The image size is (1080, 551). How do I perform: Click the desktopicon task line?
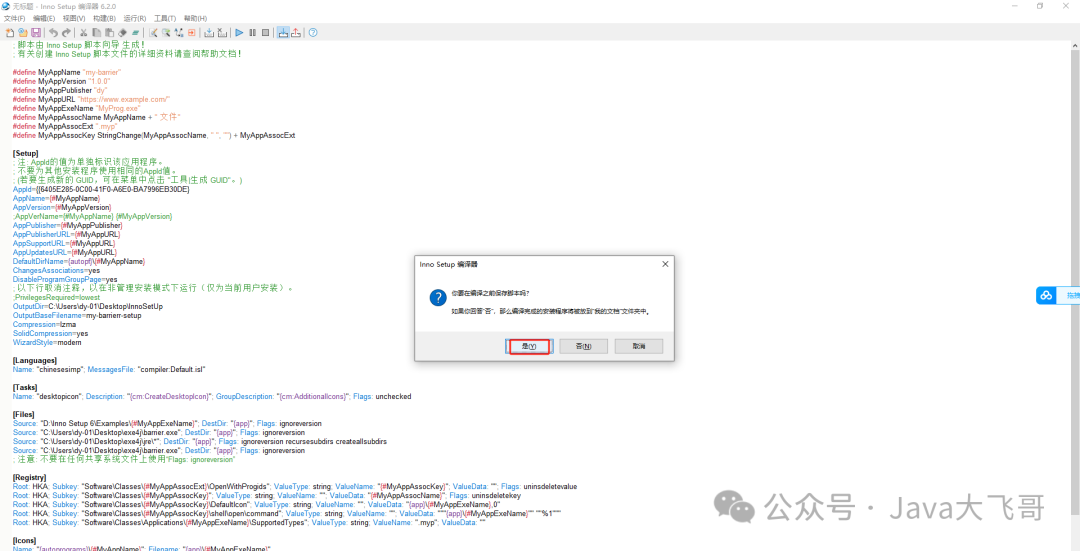coord(212,396)
